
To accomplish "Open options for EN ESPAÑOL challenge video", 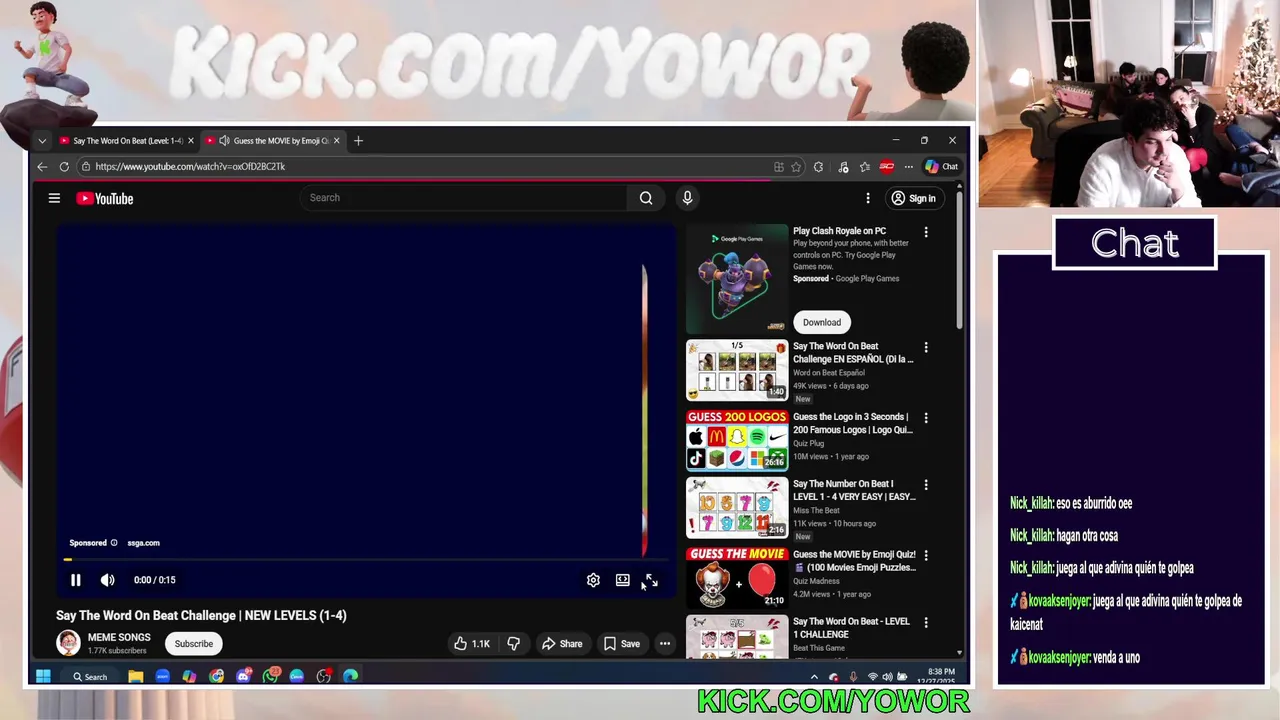I will click(926, 348).
